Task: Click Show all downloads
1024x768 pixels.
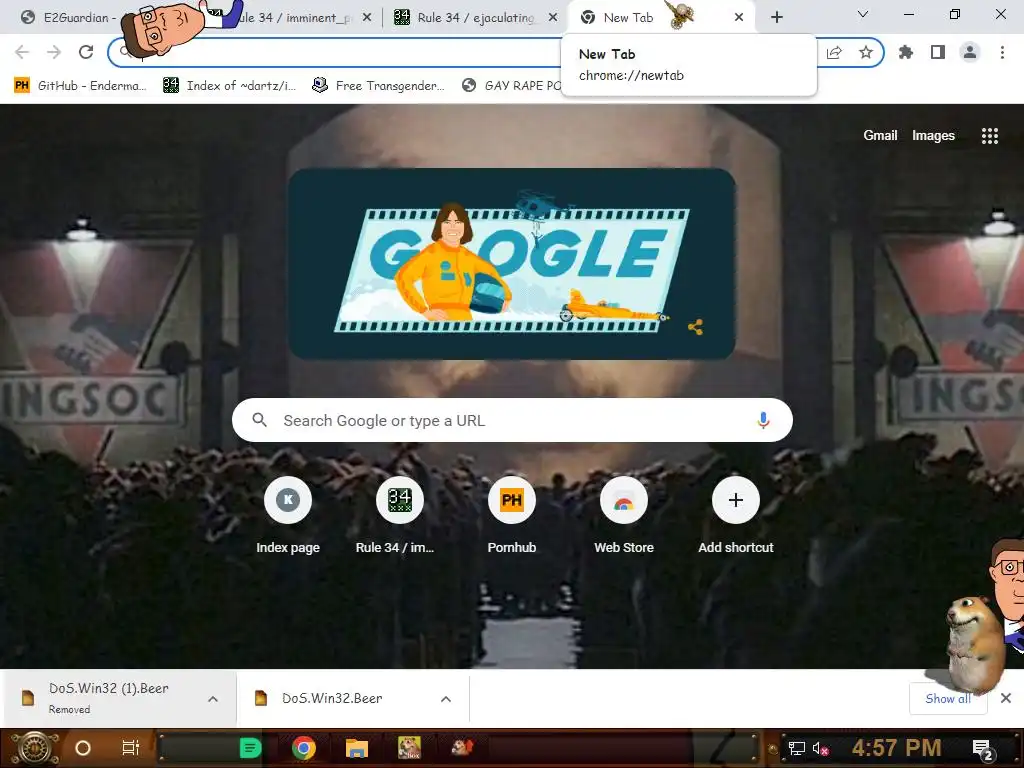Action: tap(948, 698)
